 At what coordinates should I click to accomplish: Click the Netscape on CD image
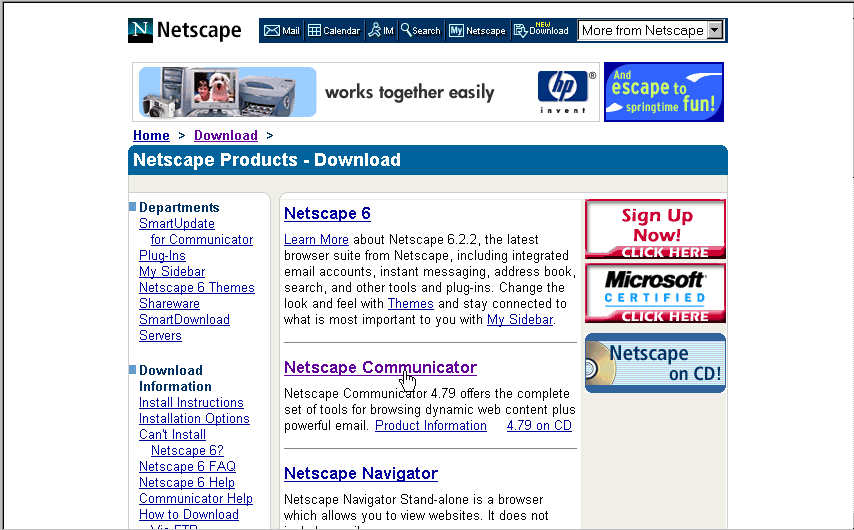click(655, 363)
